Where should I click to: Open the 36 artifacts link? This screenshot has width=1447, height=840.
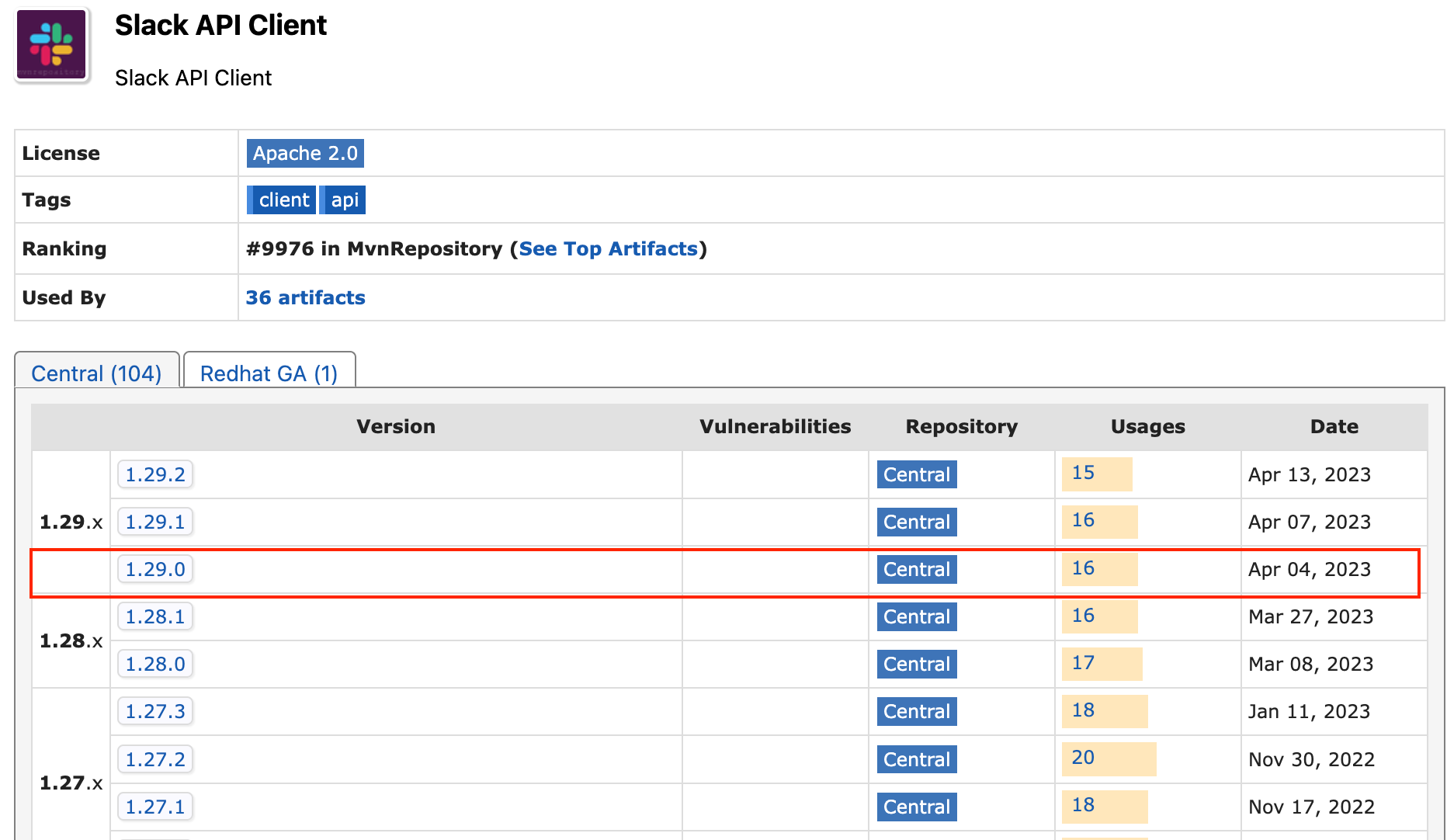(305, 298)
